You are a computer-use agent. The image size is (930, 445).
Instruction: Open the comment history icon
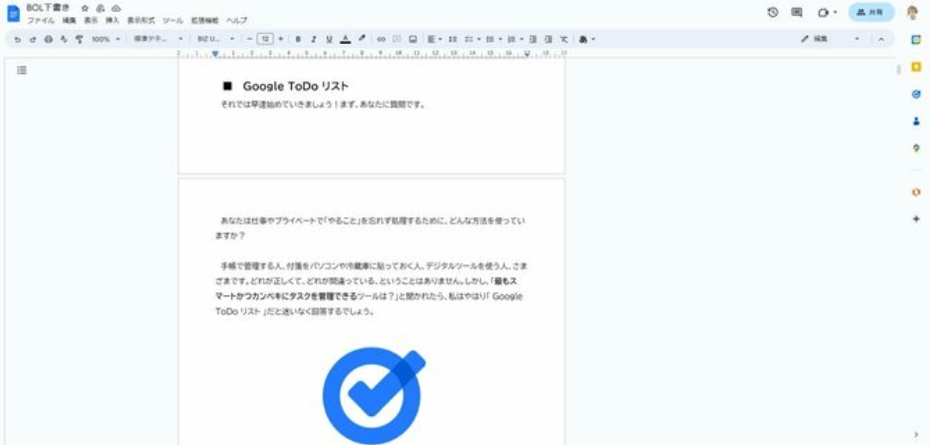coord(797,12)
